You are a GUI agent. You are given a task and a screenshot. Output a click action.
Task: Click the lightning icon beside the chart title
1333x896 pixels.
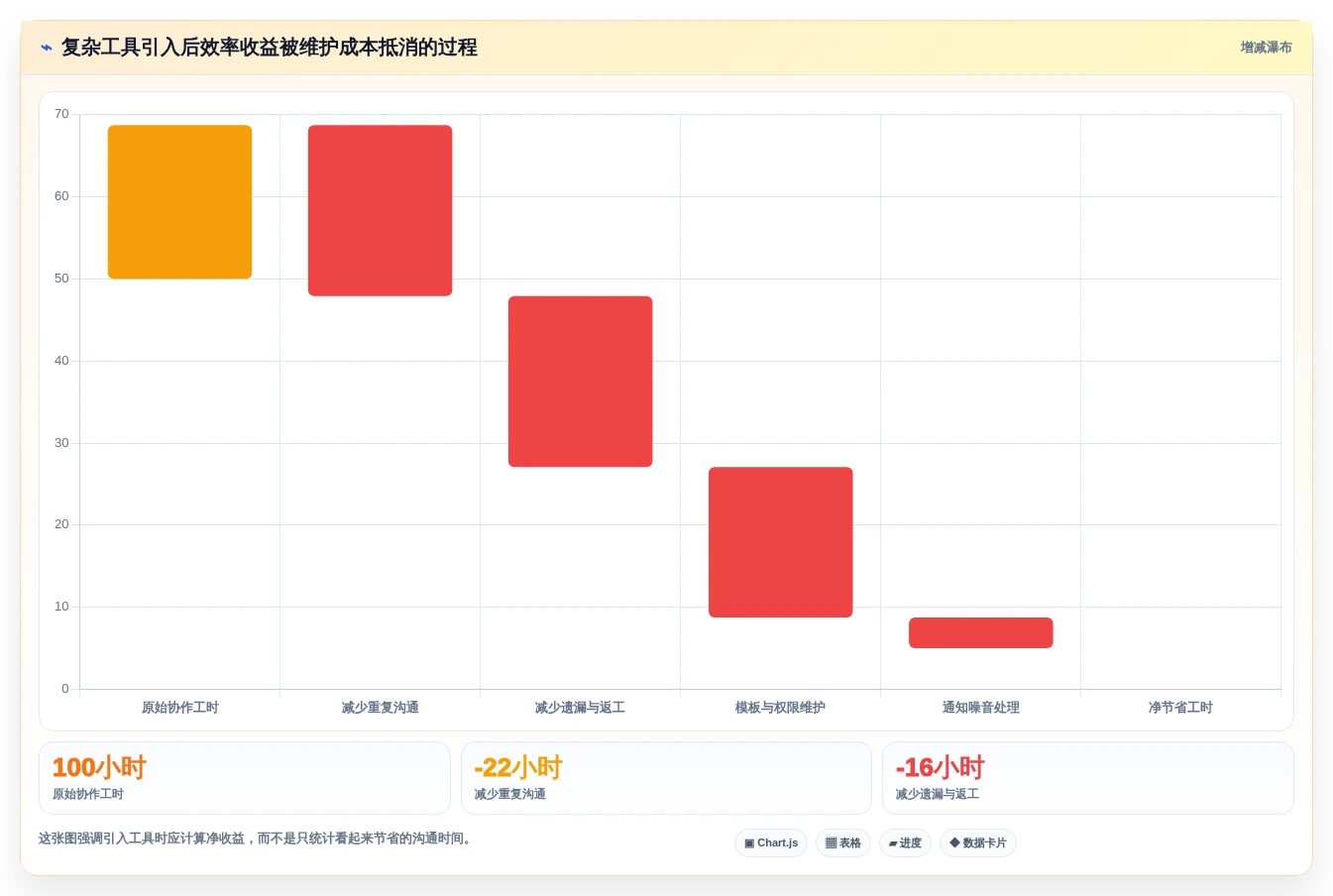(46, 48)
